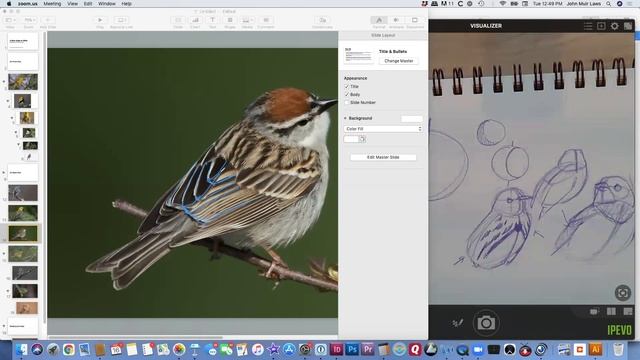640x360 pixels.
Task: Start the slideshow with the Play button
Action: tap(100, 20)
